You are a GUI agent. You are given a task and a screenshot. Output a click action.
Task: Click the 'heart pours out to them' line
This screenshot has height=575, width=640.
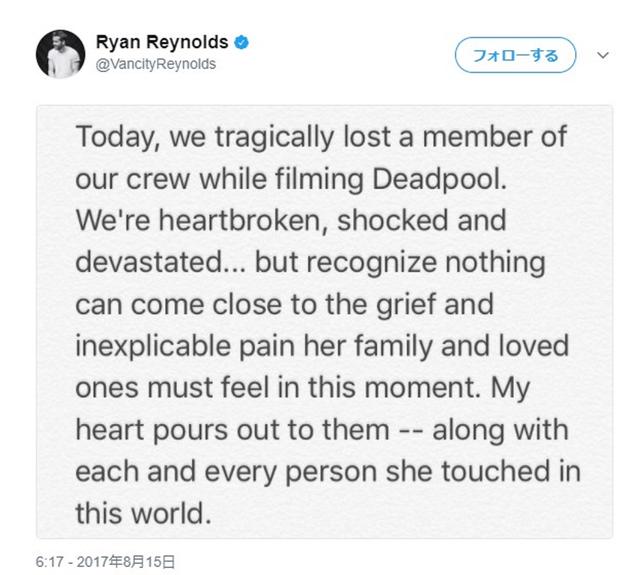pyautogui.click(x=322, y=430)
